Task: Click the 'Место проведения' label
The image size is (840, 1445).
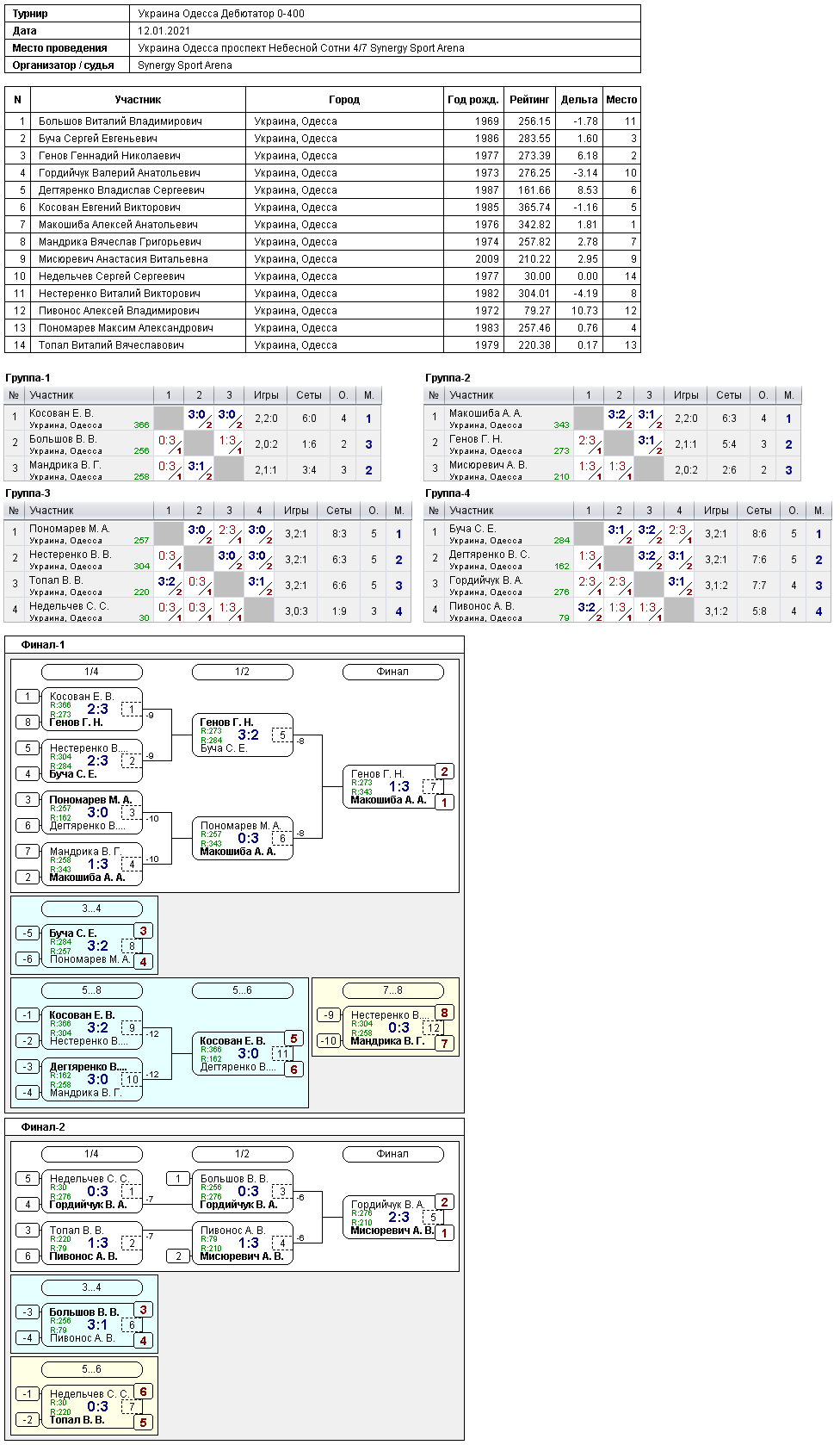Action: pyautogui.click(x=59, y=48)
